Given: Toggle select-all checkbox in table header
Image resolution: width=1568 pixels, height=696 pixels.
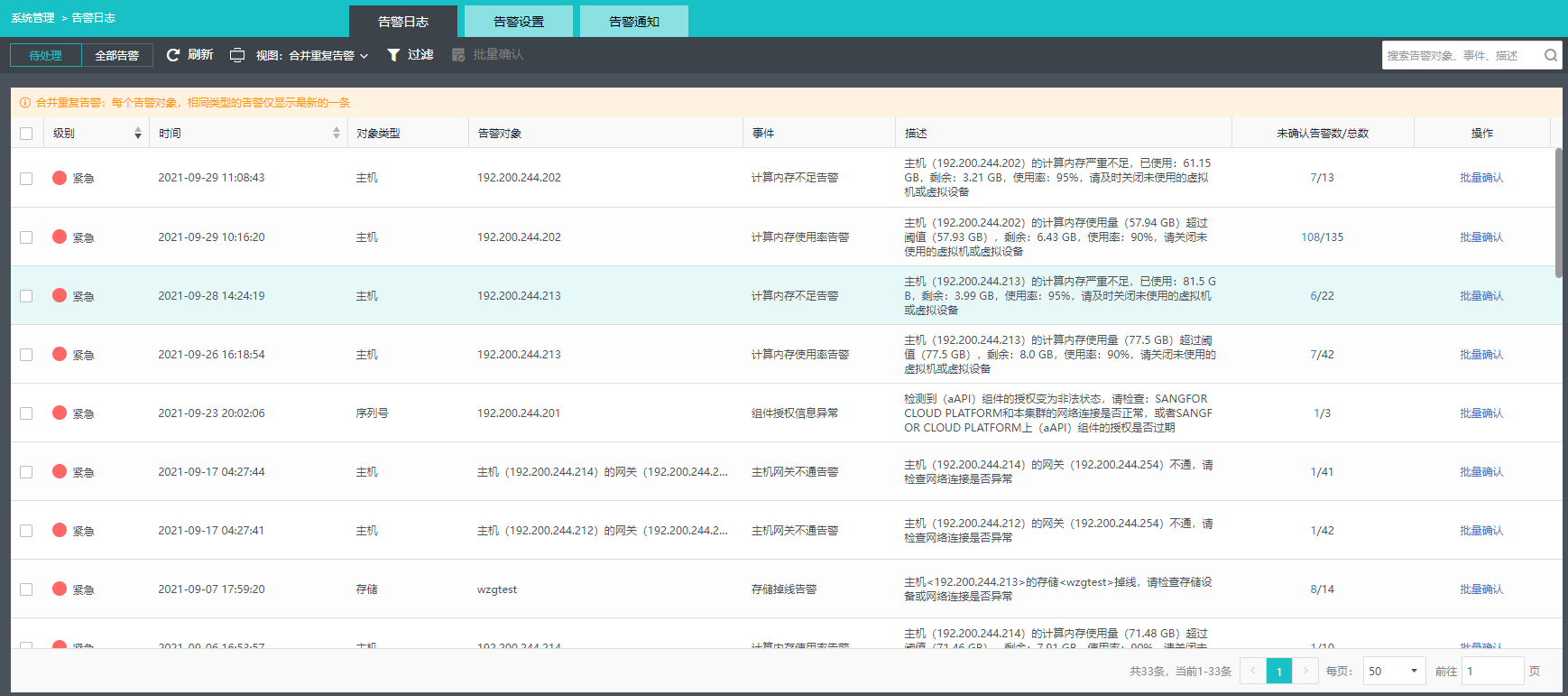Looking at the screenshot, I should (x=26, y=134).
